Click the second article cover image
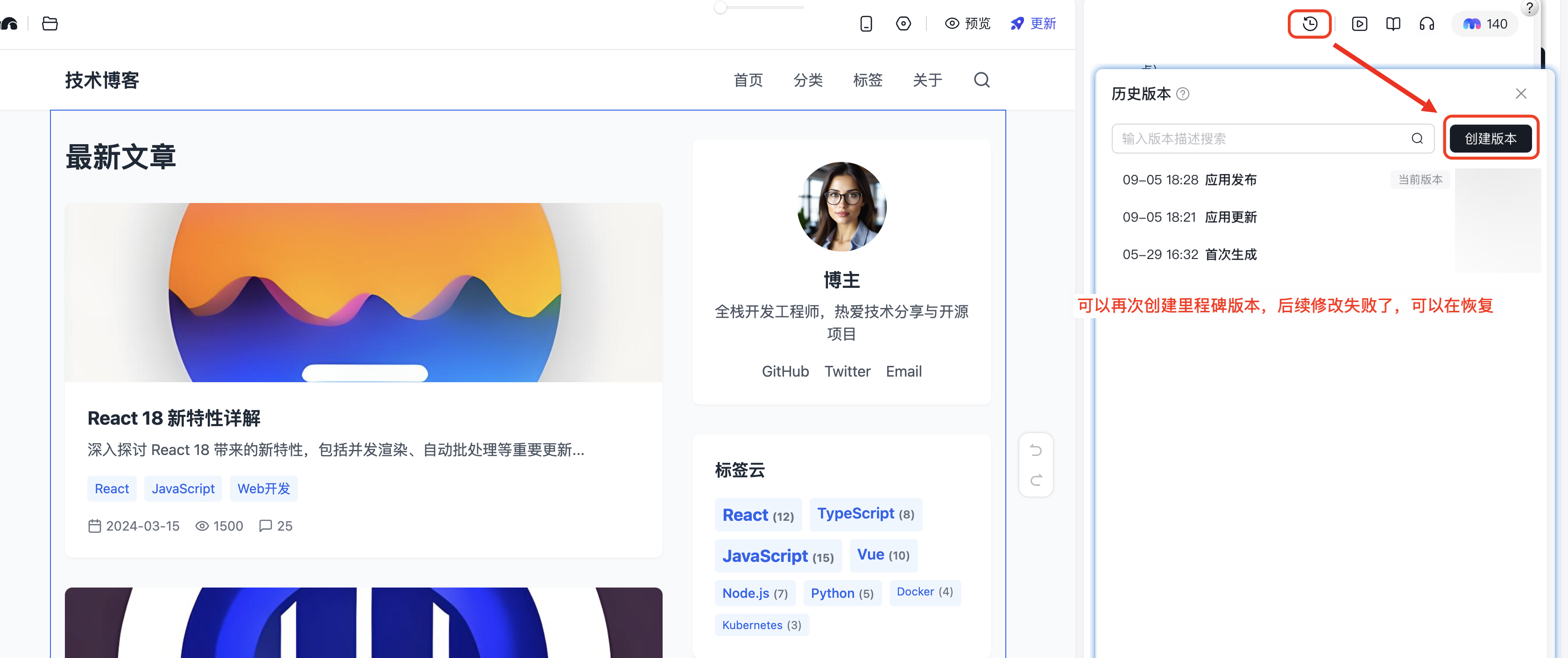This screenshot has height=658, width=1568. [x=363, y=623]
